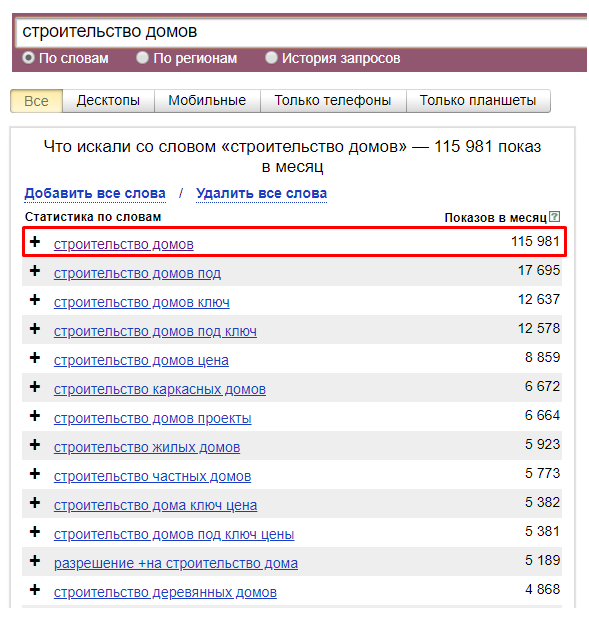The image size is (589, 619).
Task: Open 'строительство домов ключ' keyword link
Action: pyautogui.click(x=142, y=302)
